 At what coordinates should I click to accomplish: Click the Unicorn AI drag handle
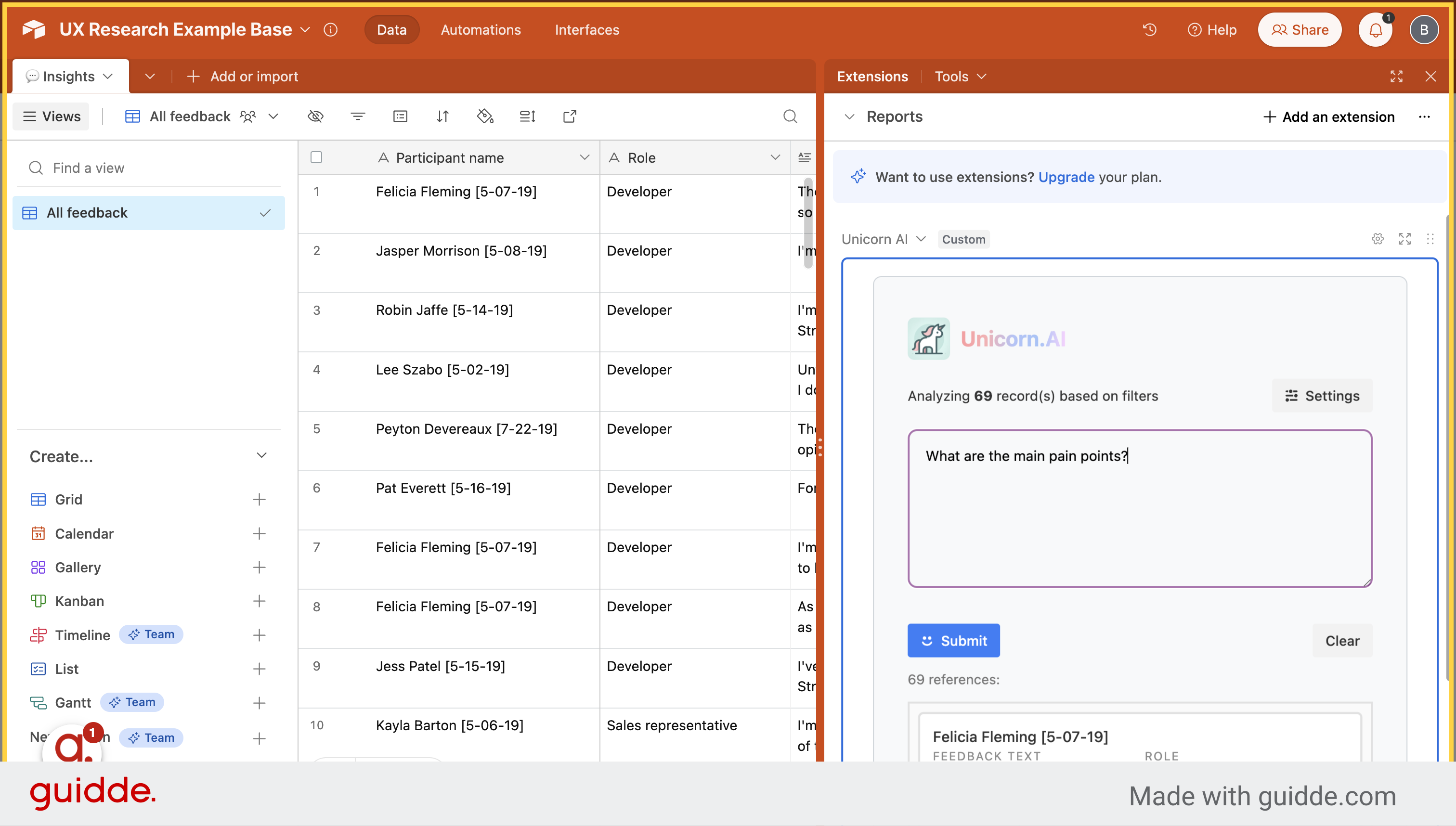[1430, 239]
